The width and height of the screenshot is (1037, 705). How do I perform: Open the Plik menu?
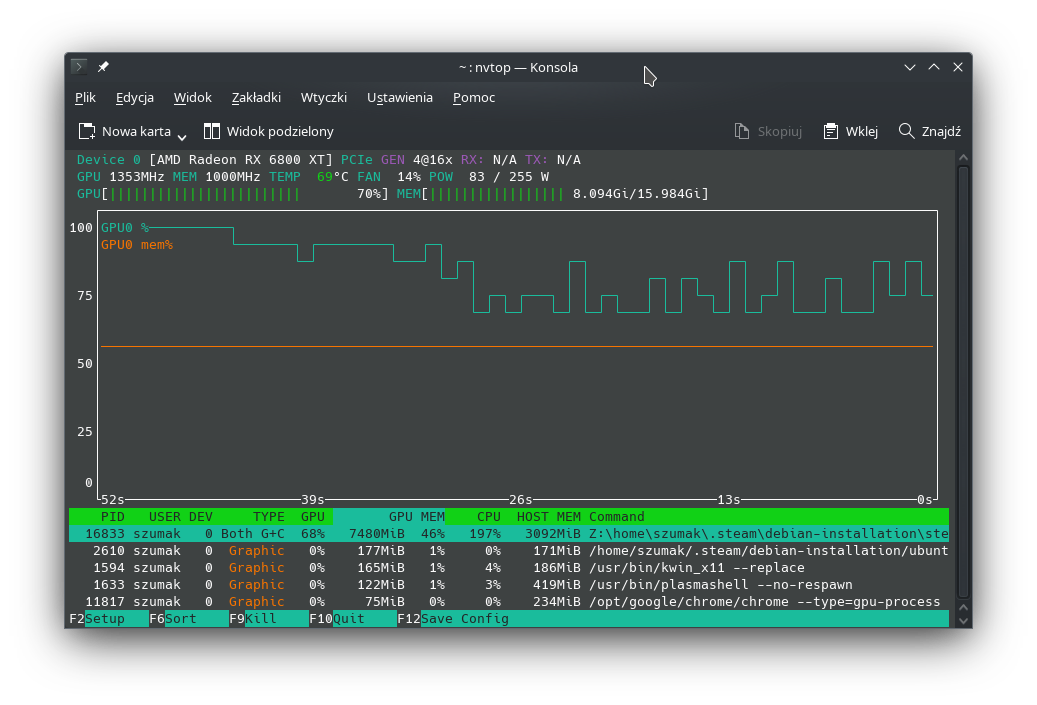(85, 97)
